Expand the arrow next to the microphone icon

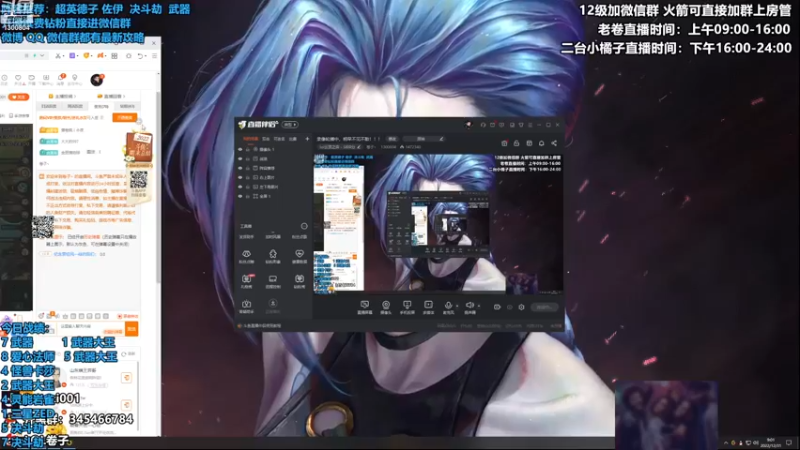(x=457, y=306)
